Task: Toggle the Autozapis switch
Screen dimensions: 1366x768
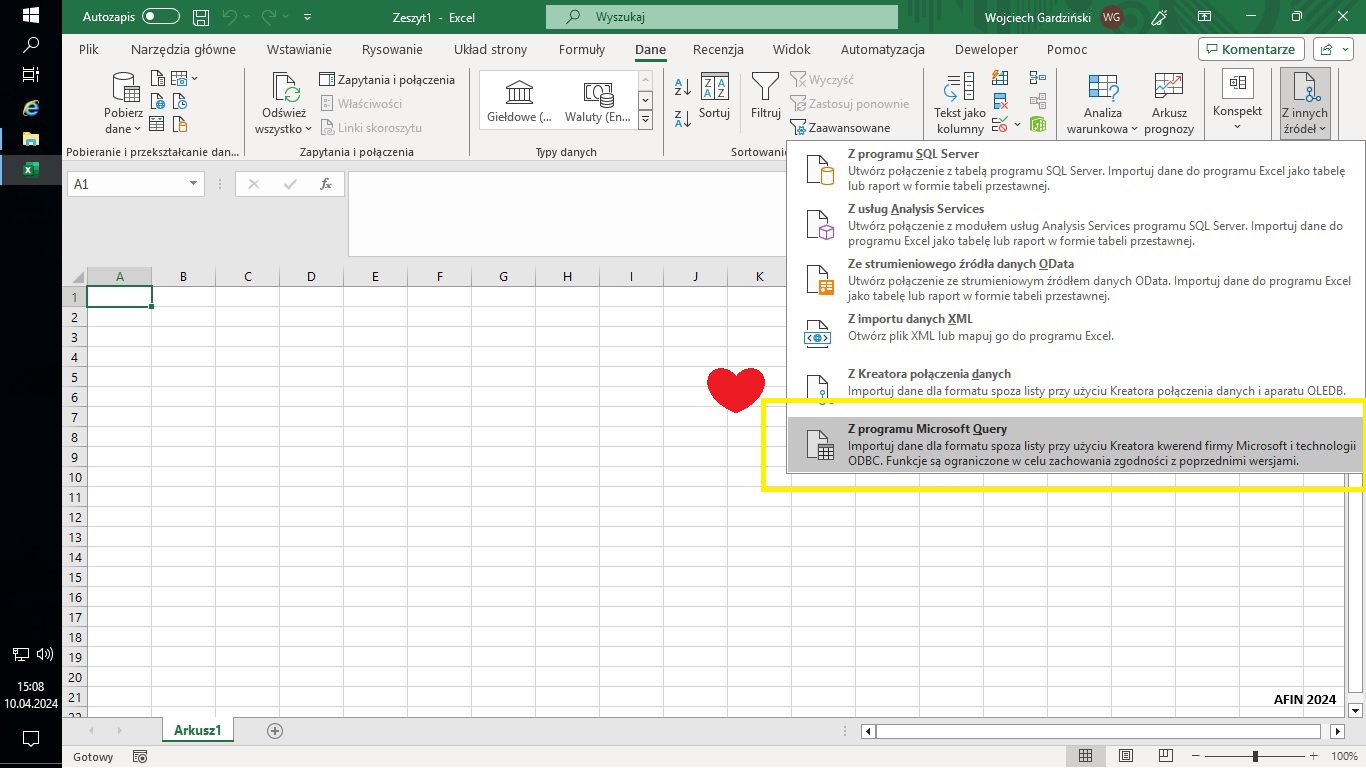Action: 161,17
